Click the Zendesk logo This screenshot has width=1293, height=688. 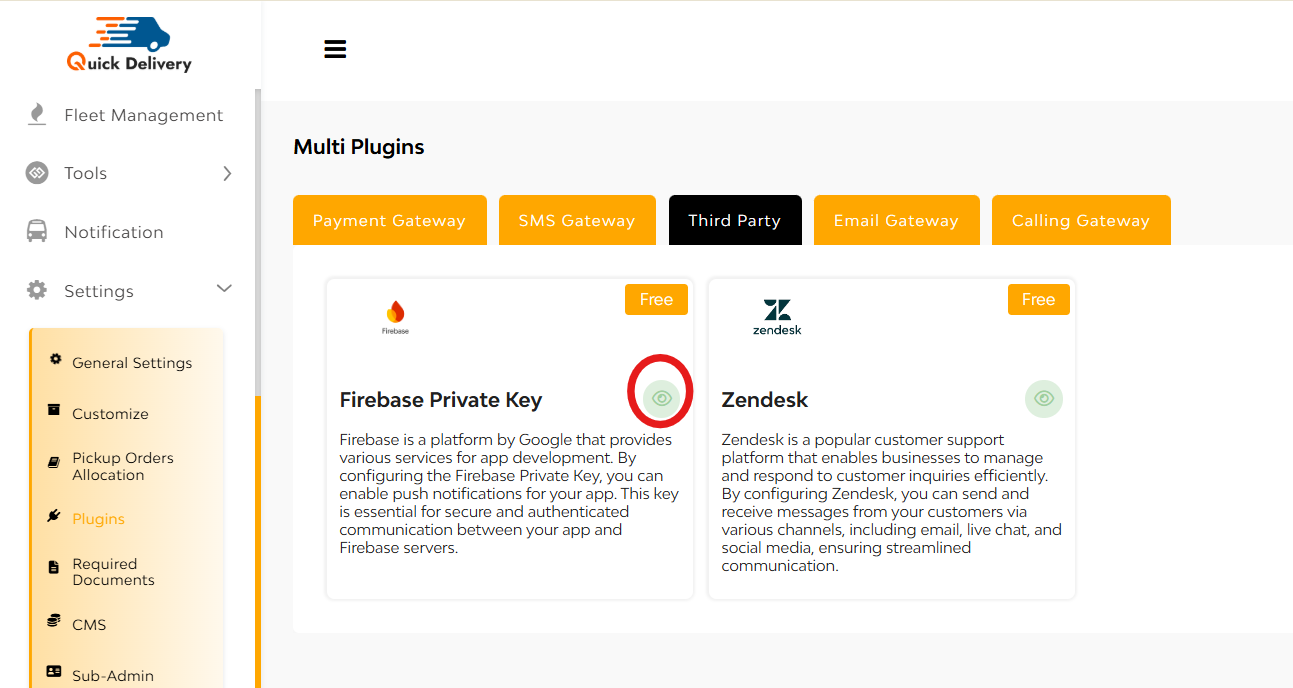click(x=777, y=317)
